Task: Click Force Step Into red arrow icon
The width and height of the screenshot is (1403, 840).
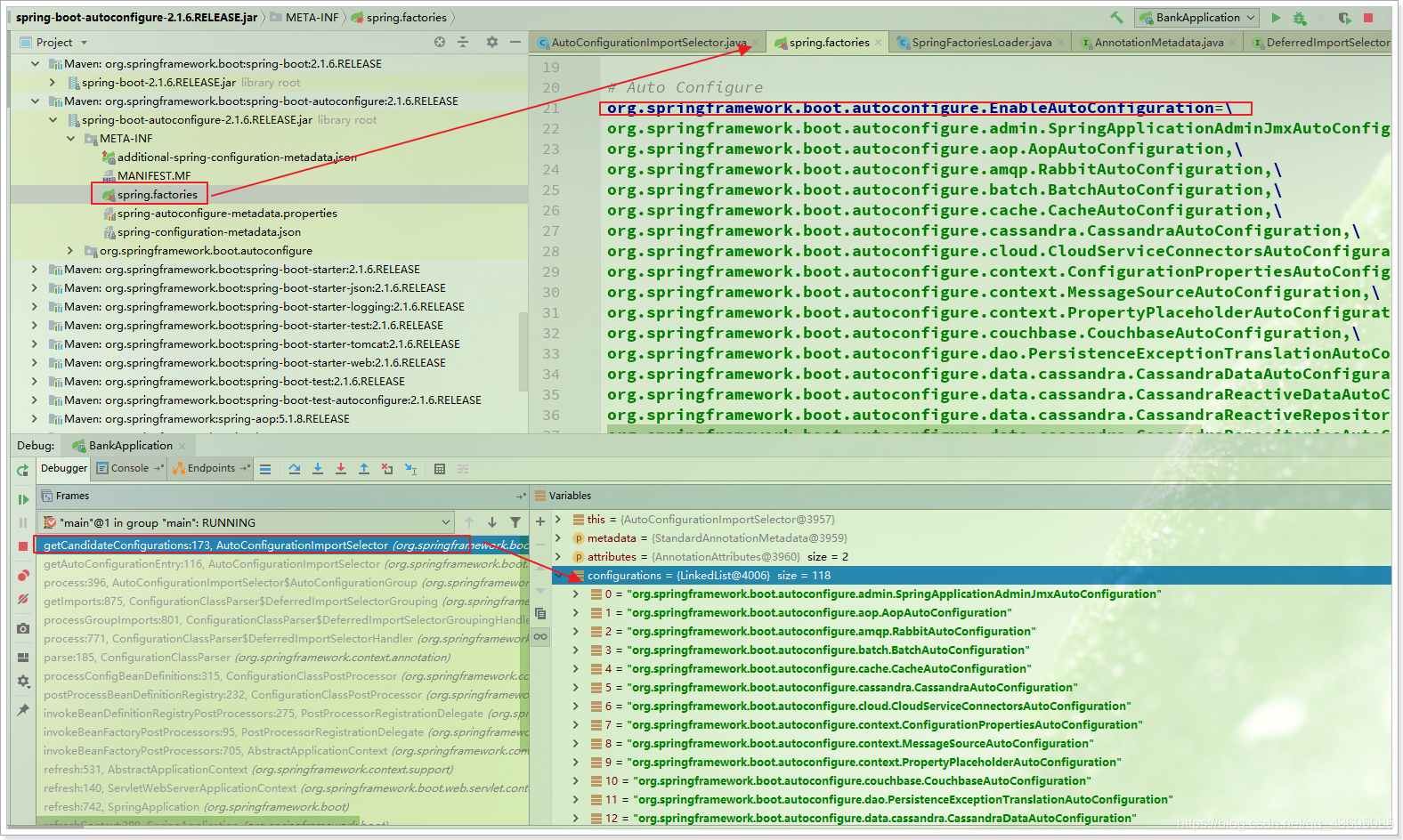Action: click(341, 469)
